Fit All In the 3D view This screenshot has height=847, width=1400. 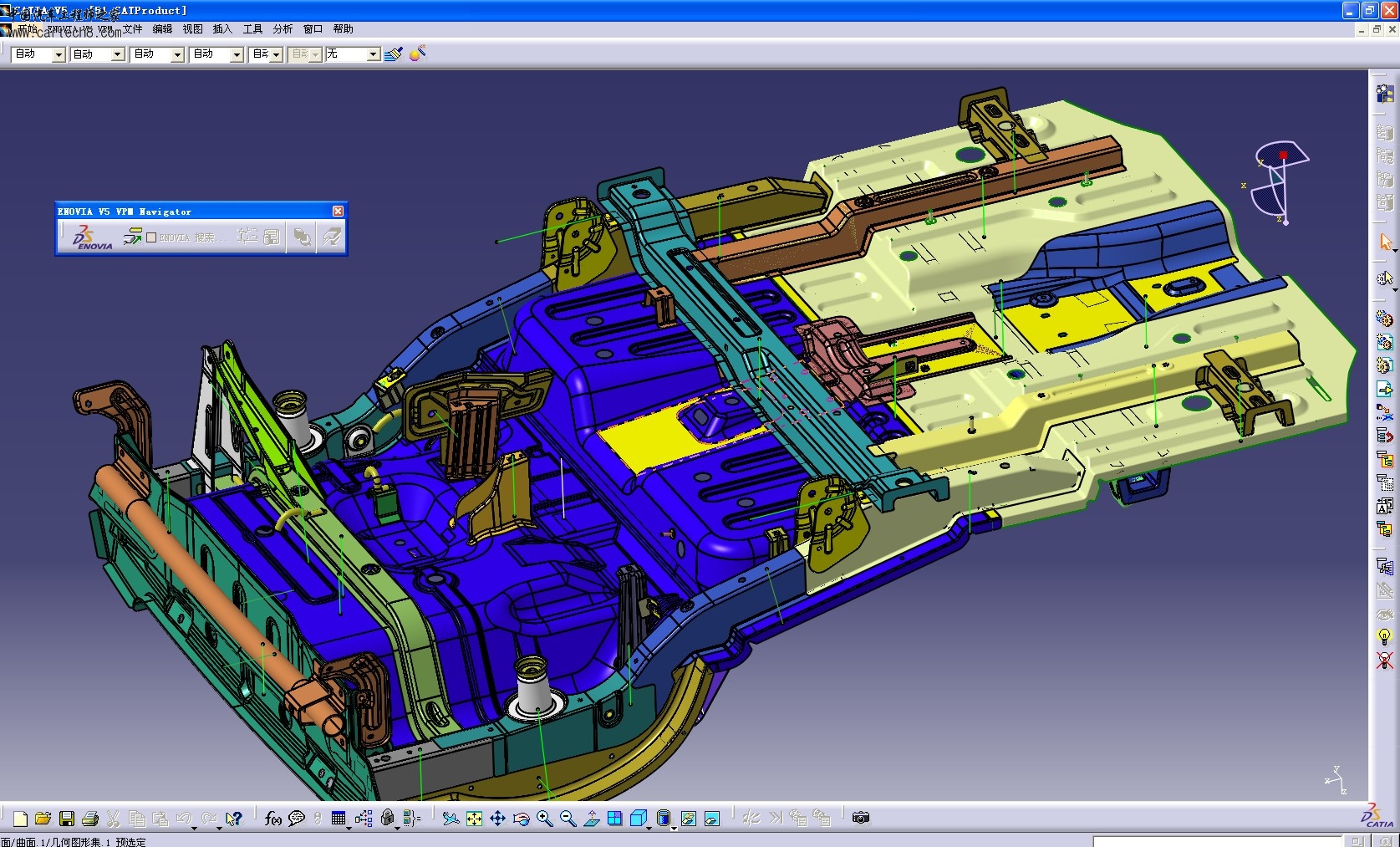474,819
